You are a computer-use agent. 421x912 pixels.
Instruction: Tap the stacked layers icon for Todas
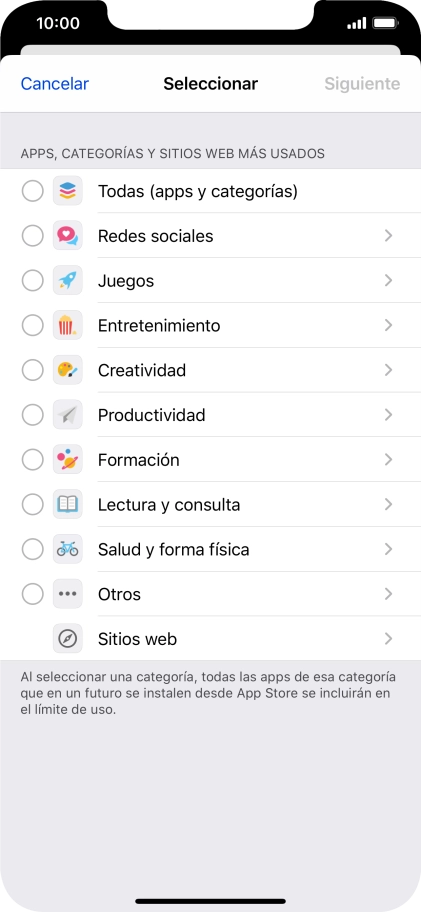pyautogui.click(x=67, y=191)
